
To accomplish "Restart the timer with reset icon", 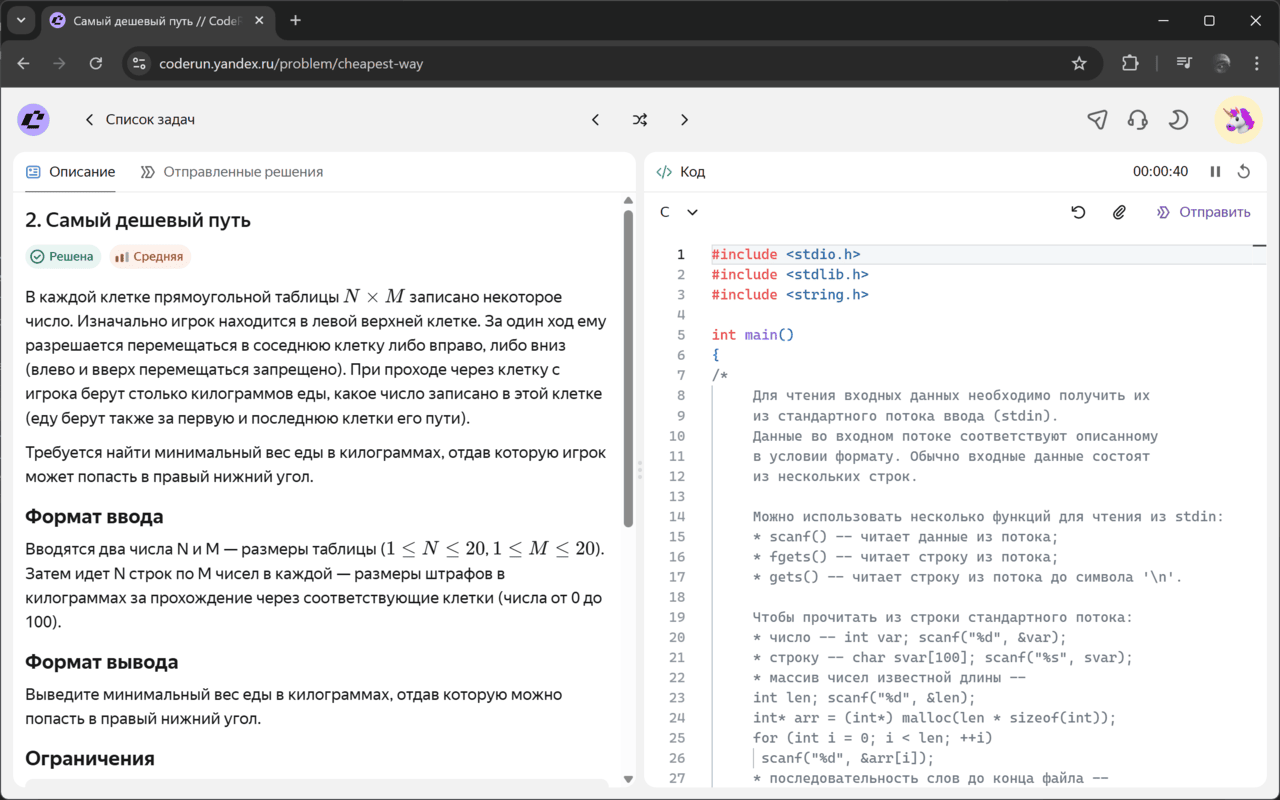I will tap(1244, 172).
